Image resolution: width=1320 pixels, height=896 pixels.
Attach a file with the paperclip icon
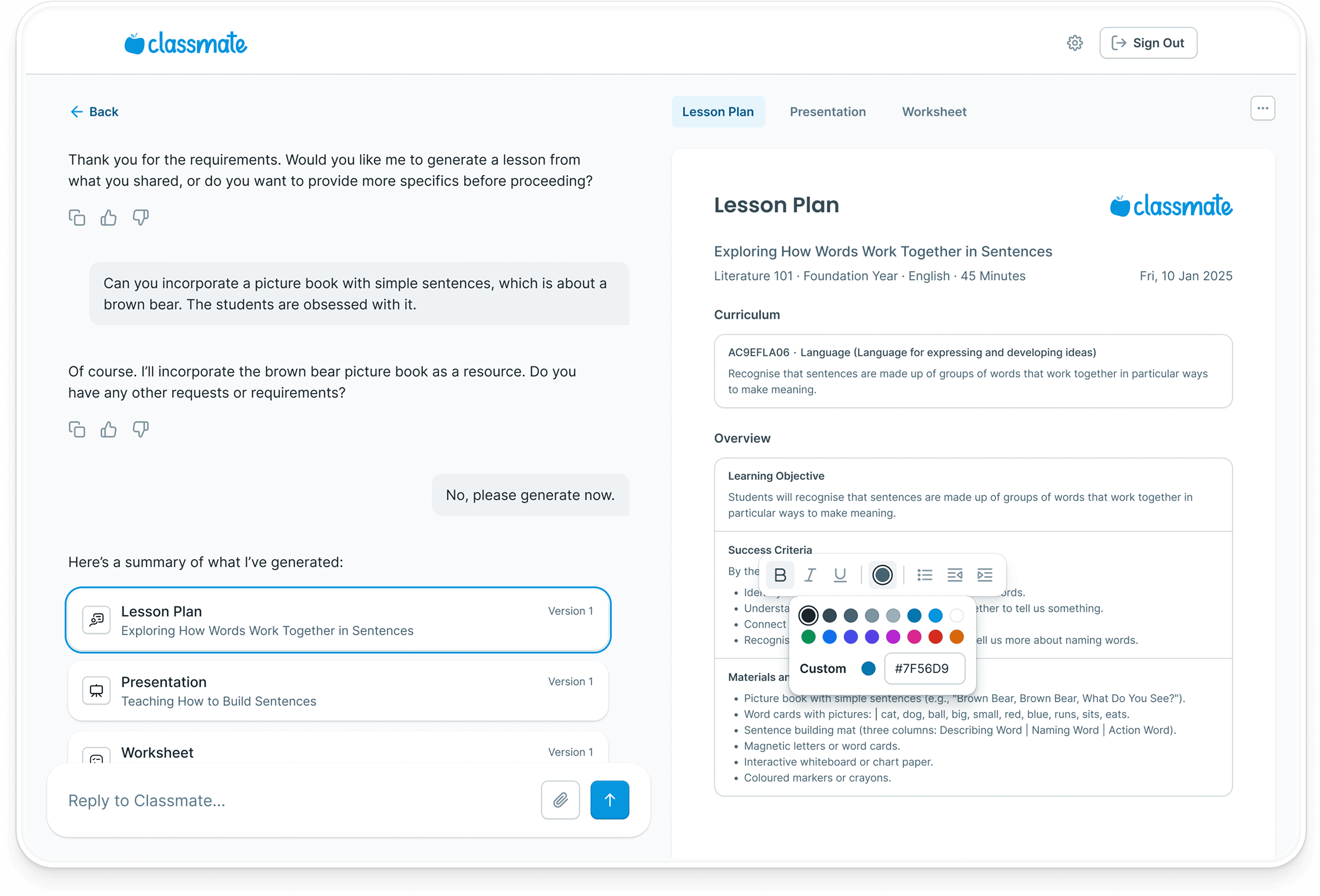coord(560,800)
